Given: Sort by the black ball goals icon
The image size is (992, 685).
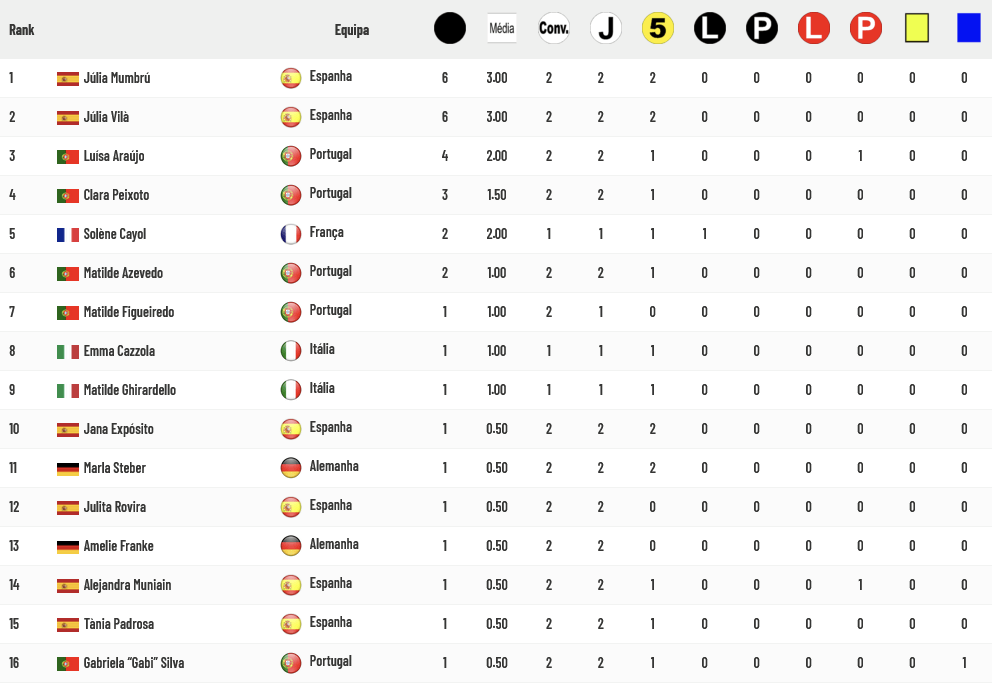Looking at the screenshot, I should [x=450, y=28].
